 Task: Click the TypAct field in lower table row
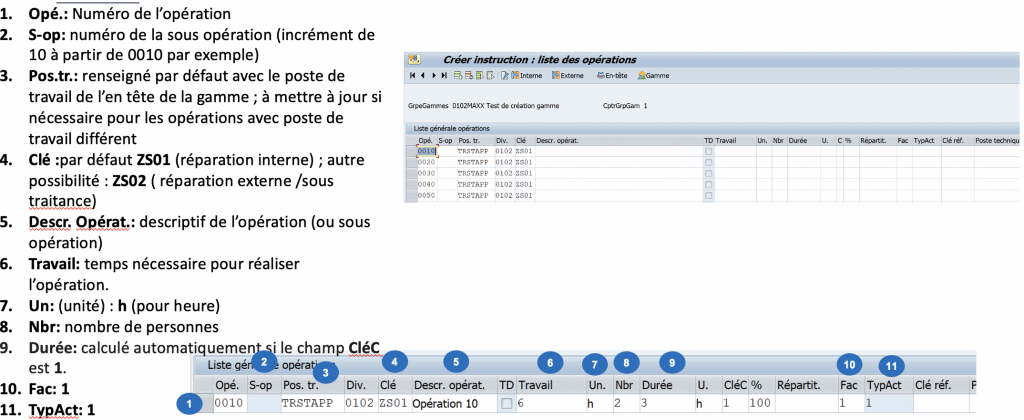pos(887,403)
